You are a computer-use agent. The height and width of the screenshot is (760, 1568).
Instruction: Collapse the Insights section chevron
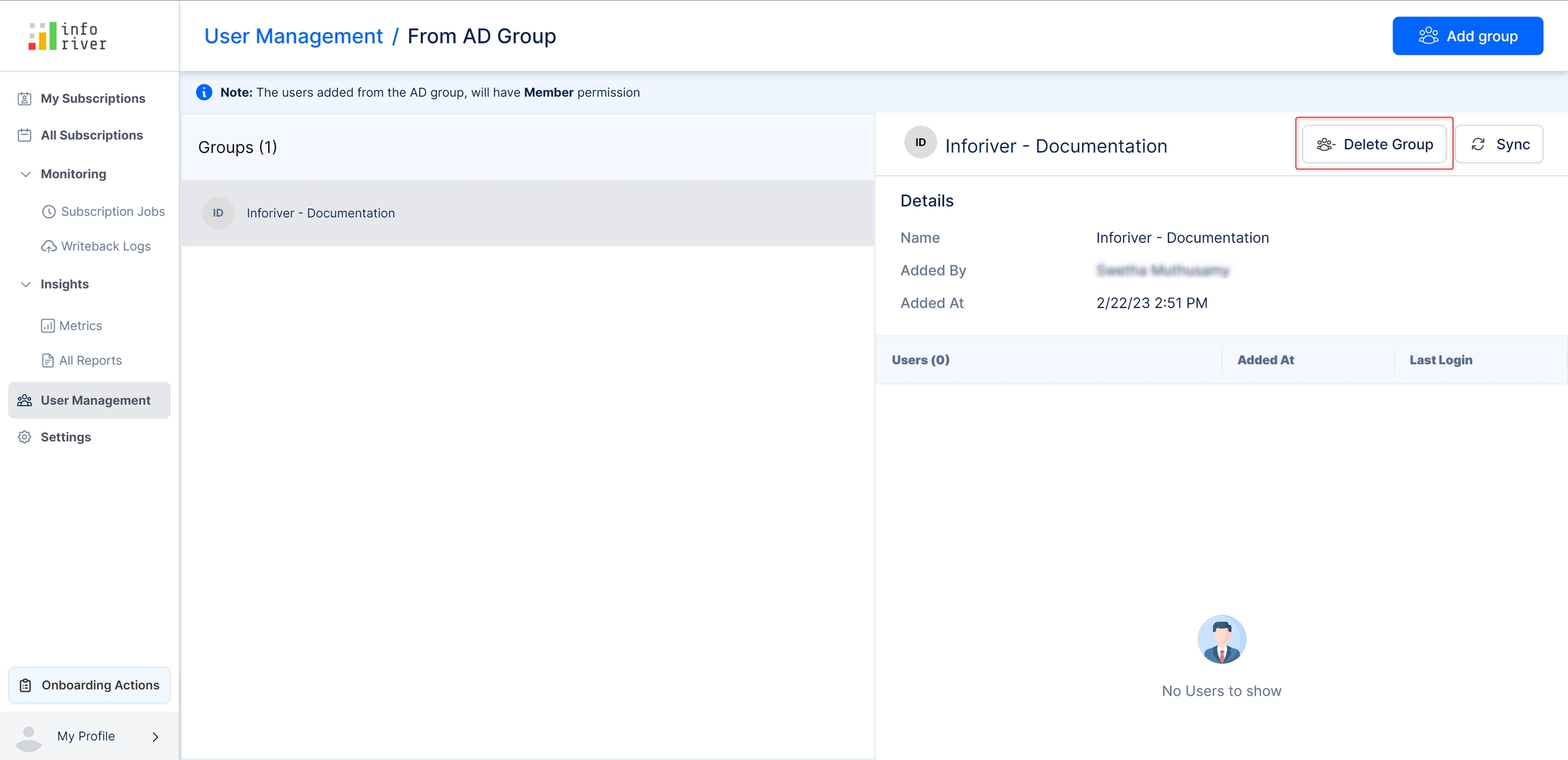coord(26,284)
